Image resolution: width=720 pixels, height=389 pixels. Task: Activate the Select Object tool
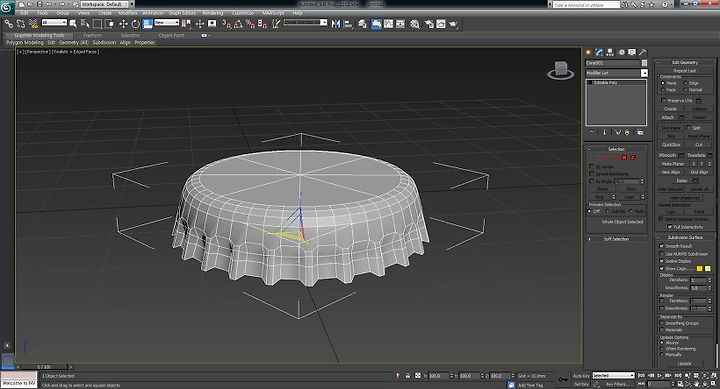coord(73,23)
